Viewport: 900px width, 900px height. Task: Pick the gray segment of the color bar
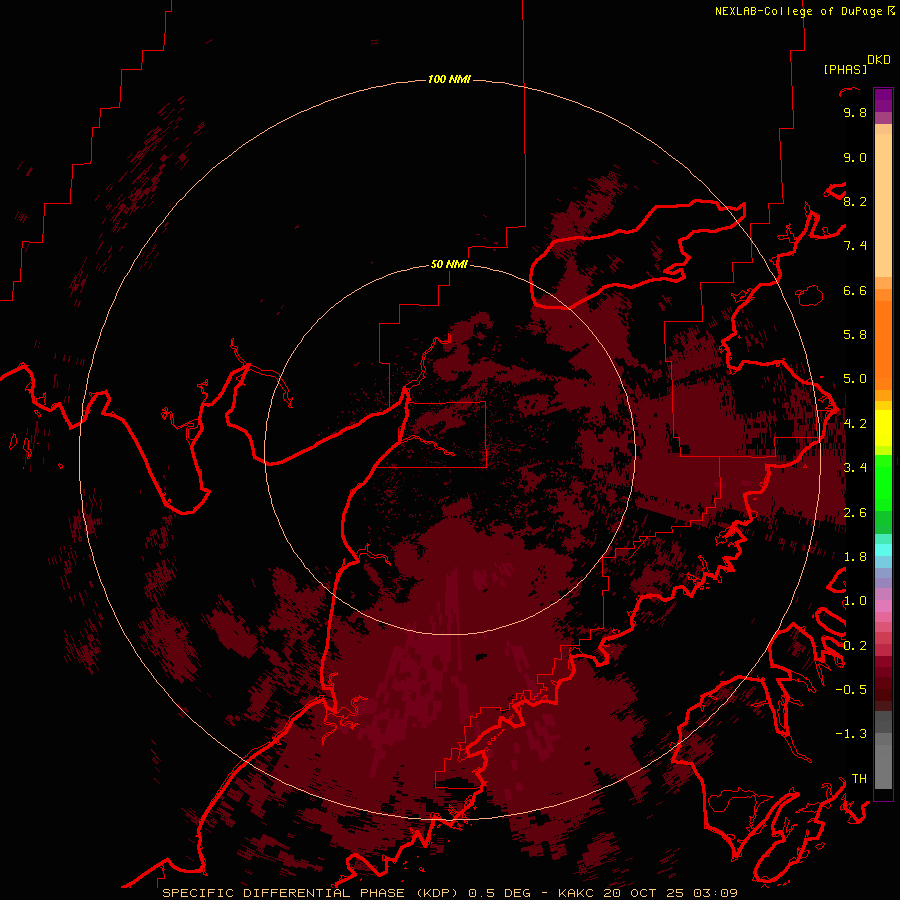tap(883, 750)
